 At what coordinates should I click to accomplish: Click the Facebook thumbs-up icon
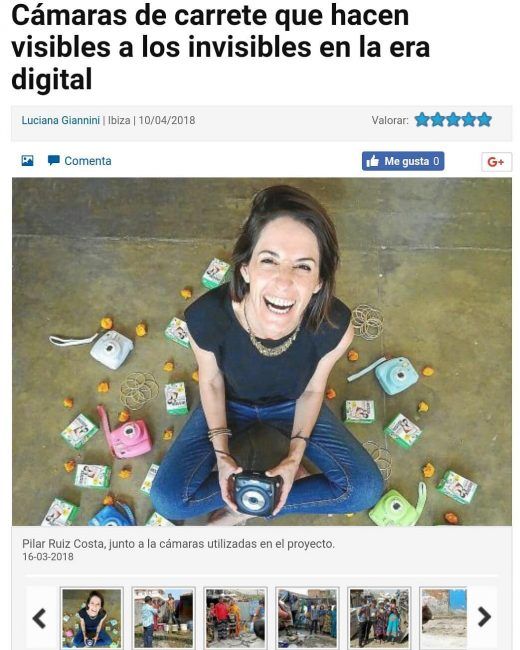click(373, 161)
